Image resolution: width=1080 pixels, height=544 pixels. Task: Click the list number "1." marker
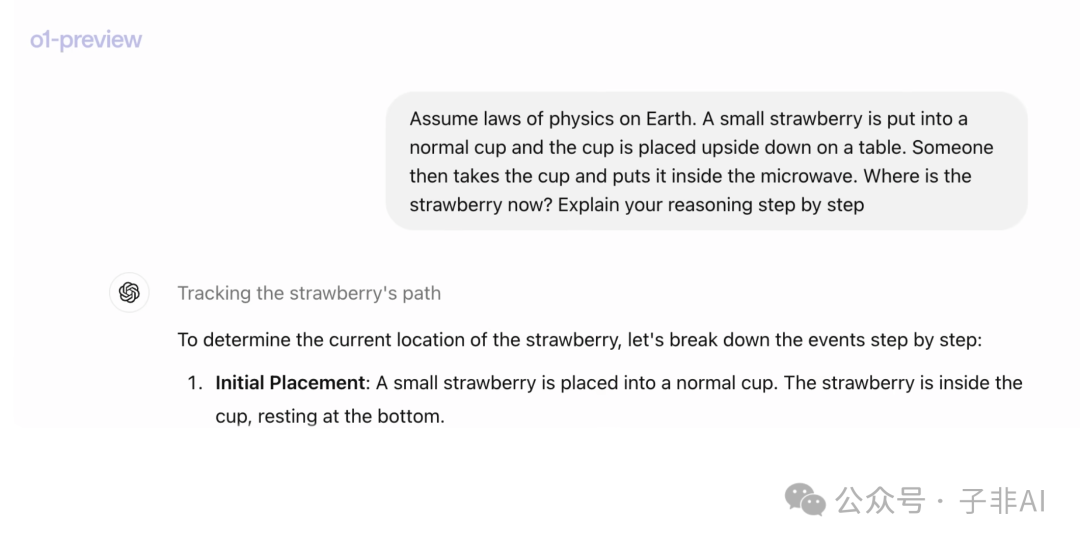coord(196,383)
